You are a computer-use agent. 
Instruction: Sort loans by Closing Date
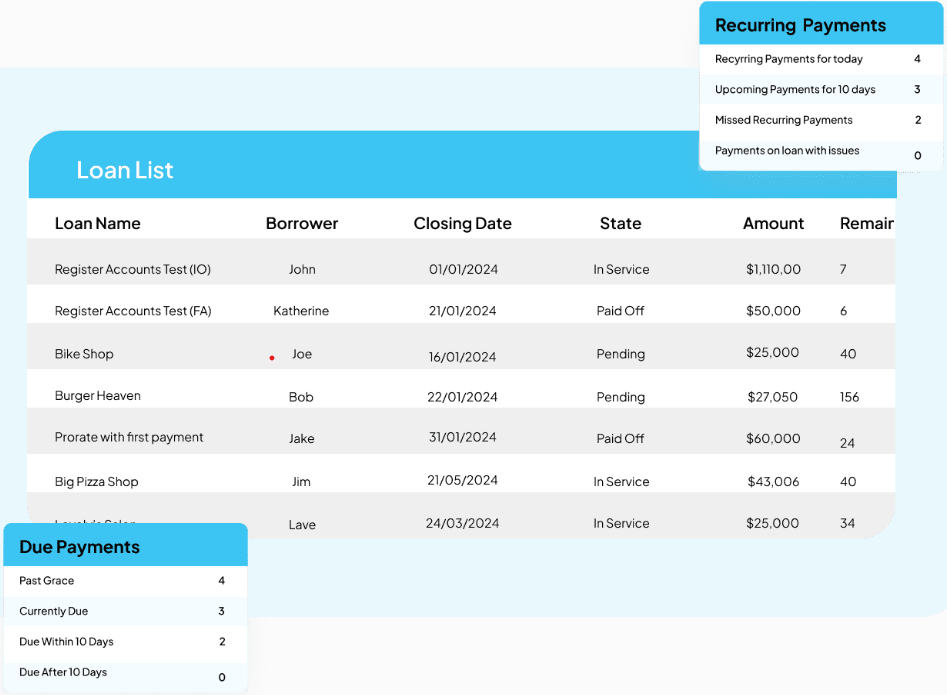click(x=462, y=223)
